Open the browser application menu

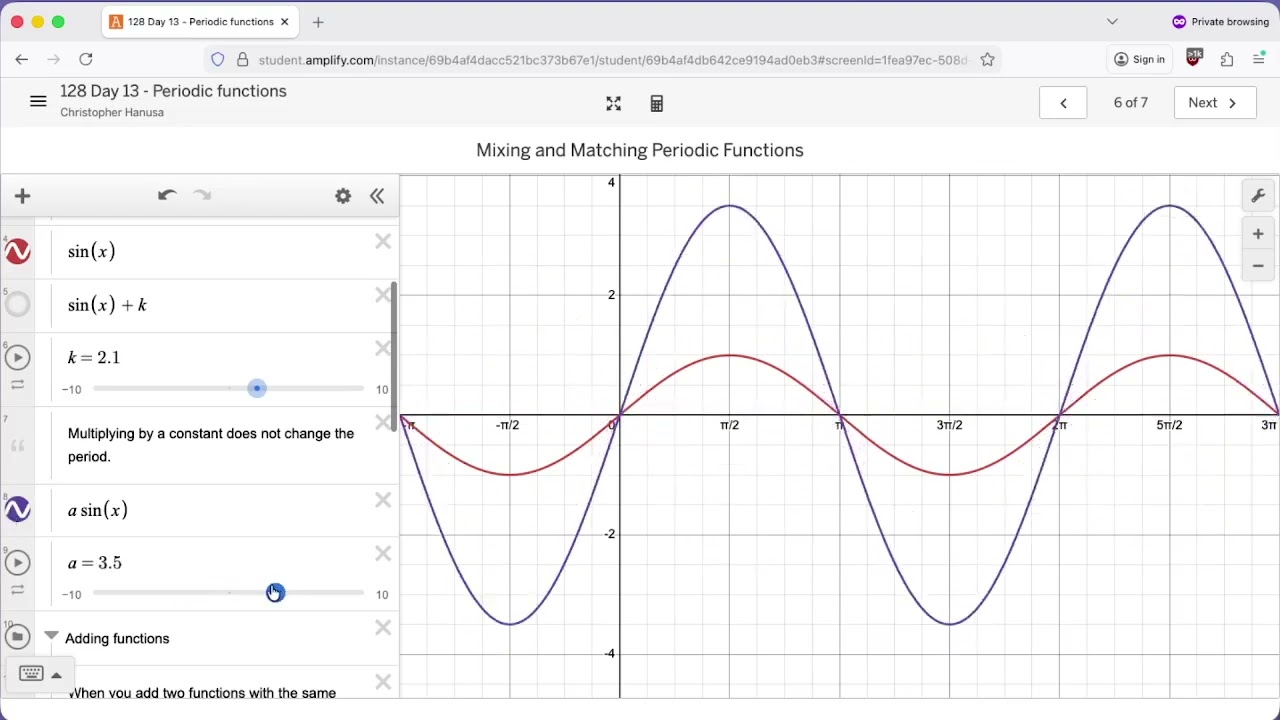pos(1260,59)
